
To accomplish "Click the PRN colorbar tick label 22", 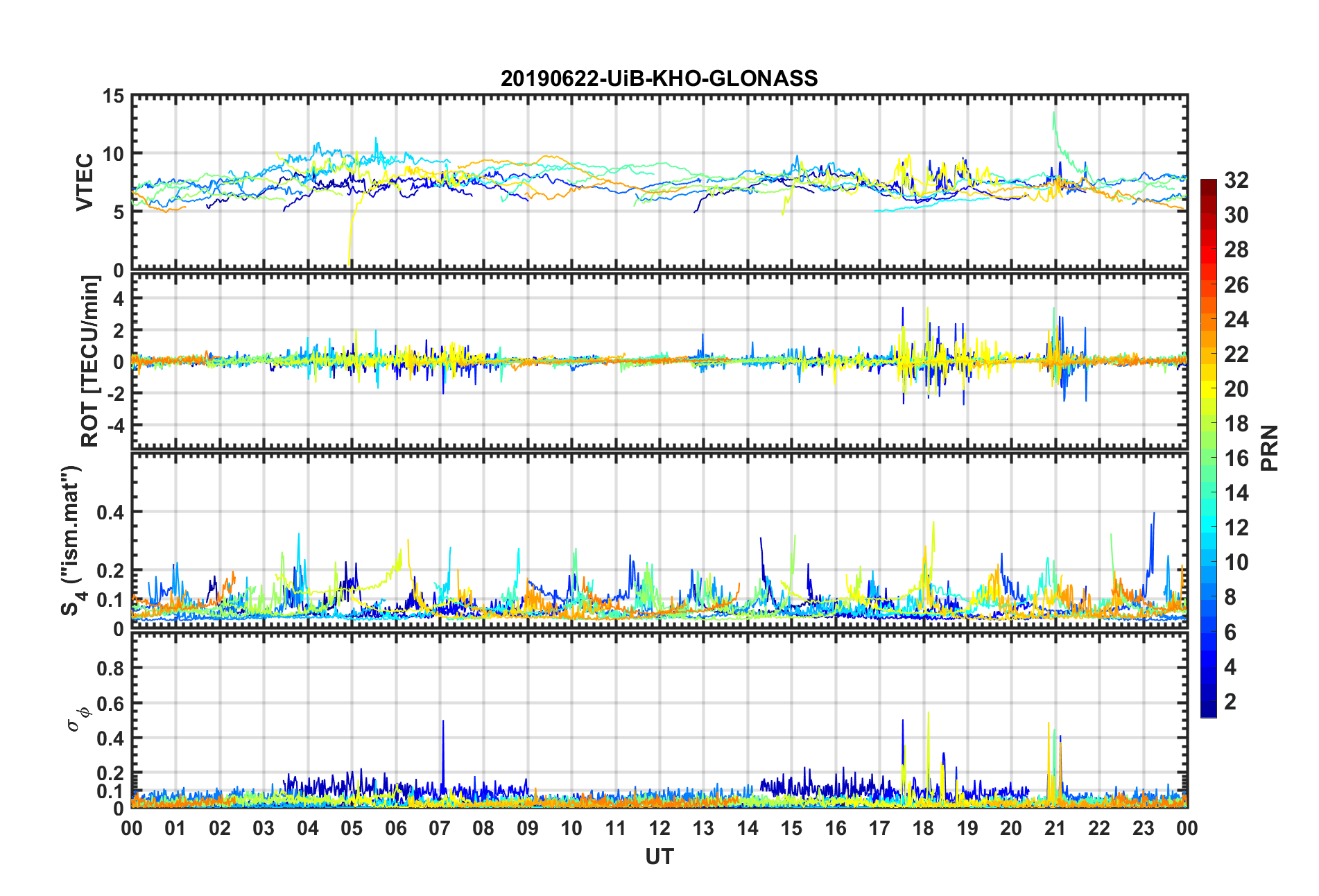I will (x=1236, y=354).
